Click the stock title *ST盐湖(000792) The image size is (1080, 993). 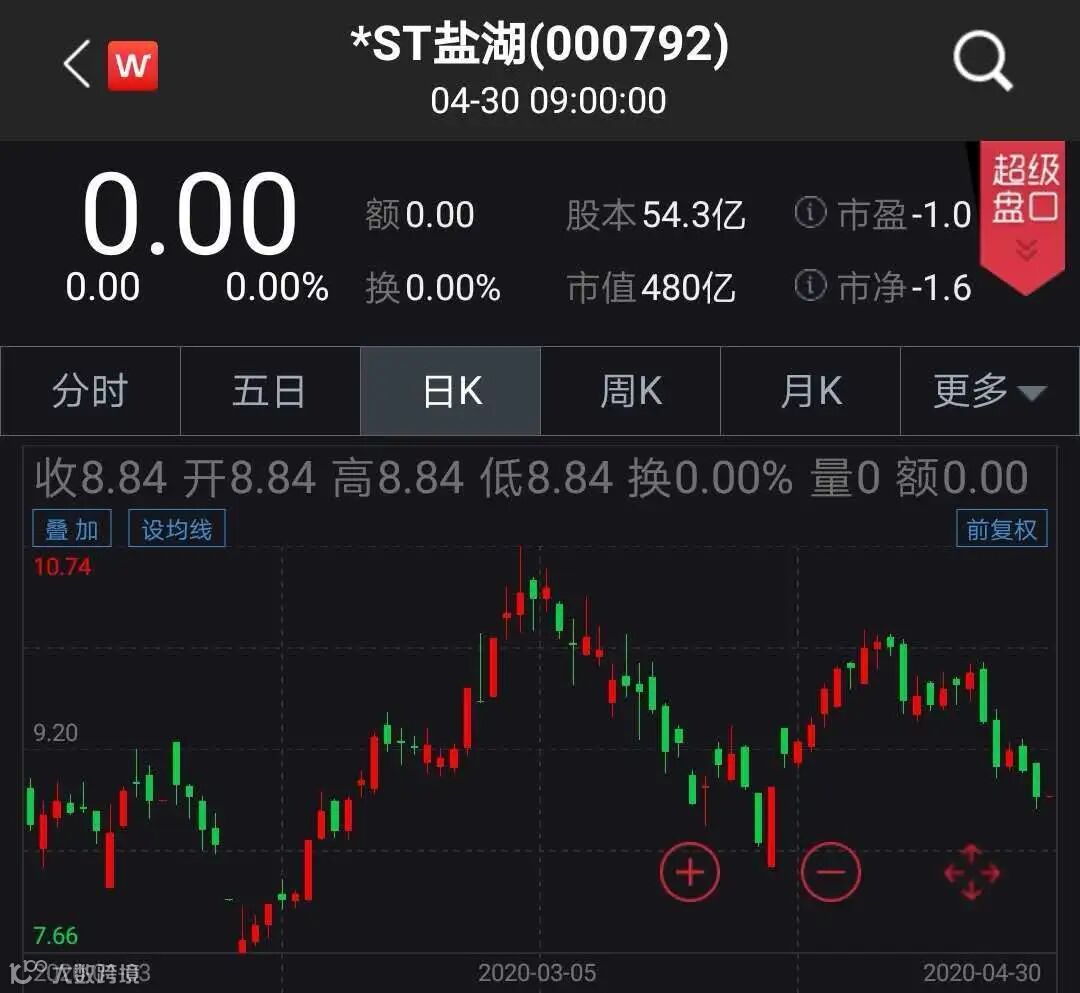click(540, 43)
